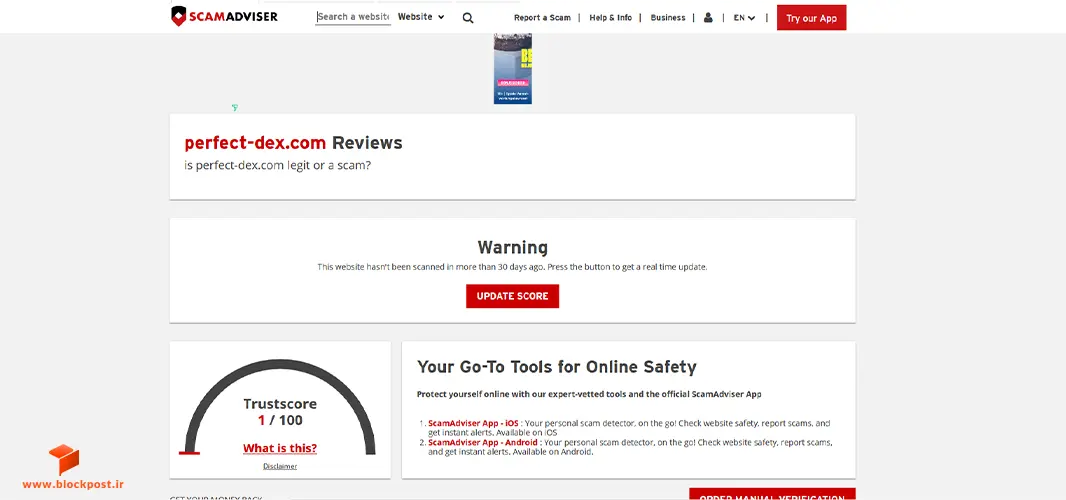Open Help & Info menu item

(x=611, y=18)
